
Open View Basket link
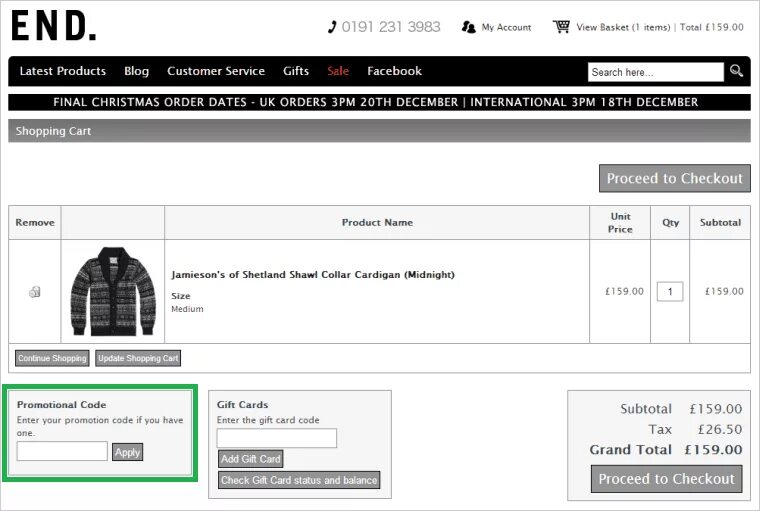623,27
